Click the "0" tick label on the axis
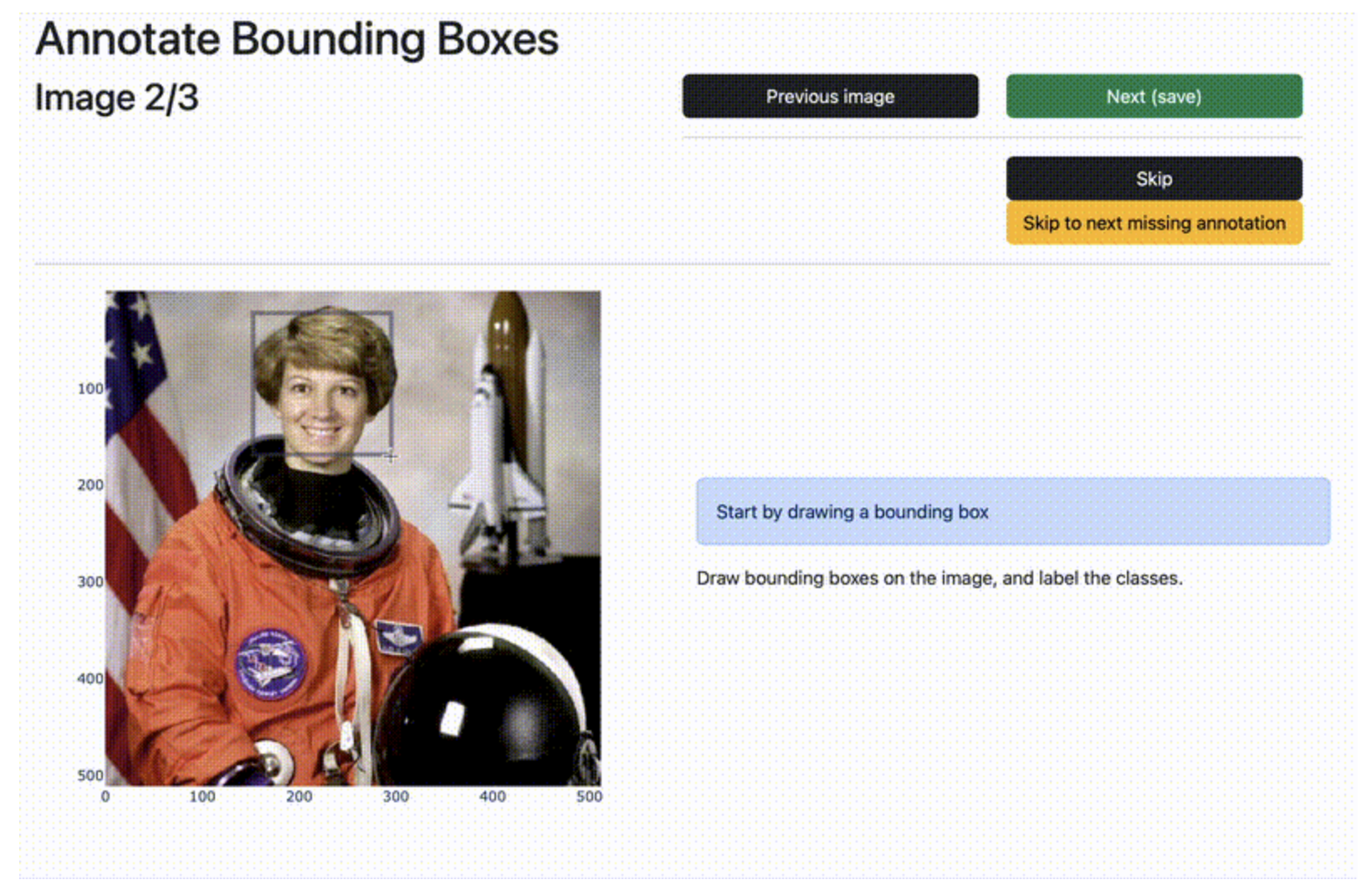Screen dimensions: 1372x890 point(105,796)
